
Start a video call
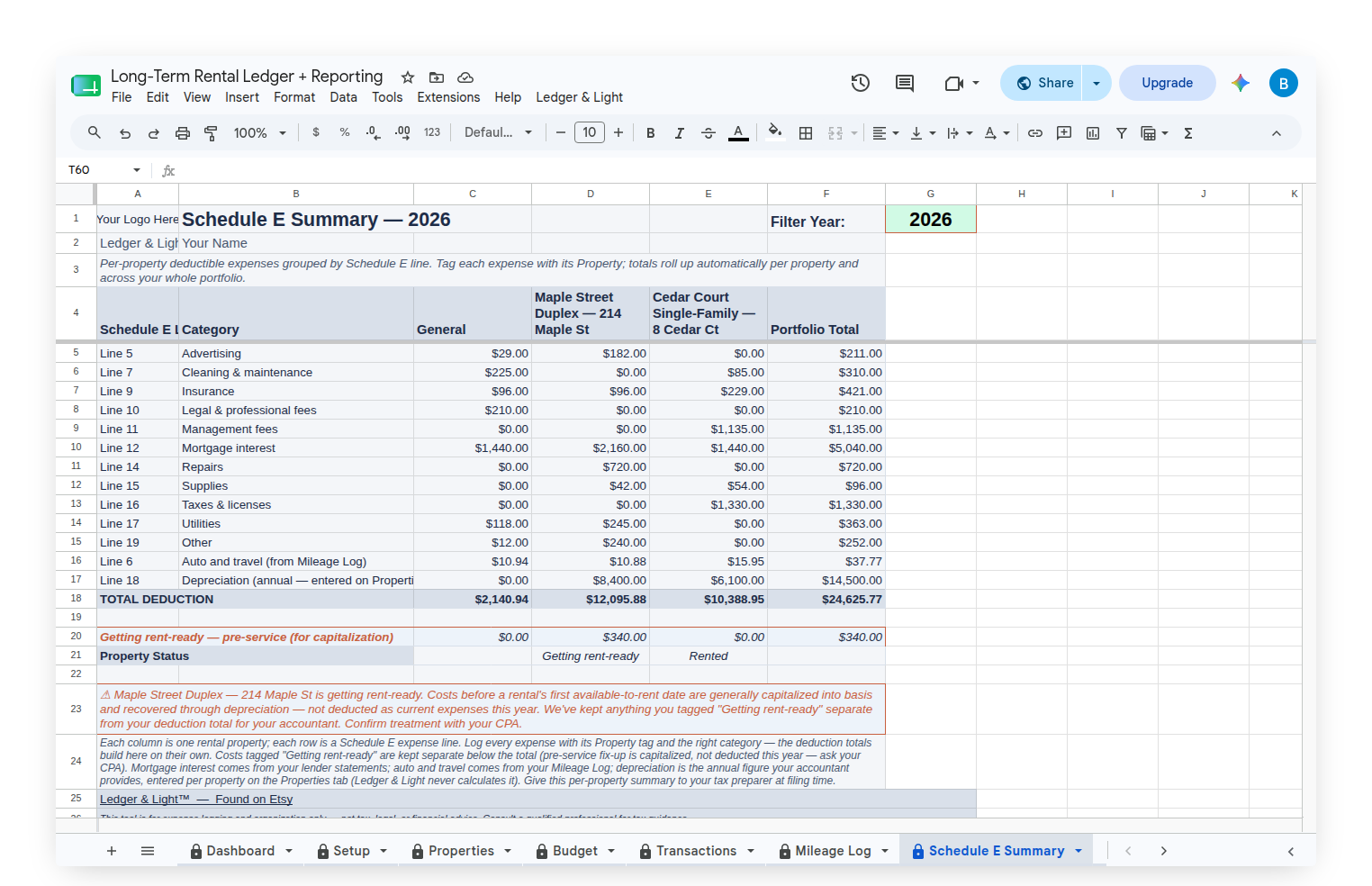click(954, 83)
